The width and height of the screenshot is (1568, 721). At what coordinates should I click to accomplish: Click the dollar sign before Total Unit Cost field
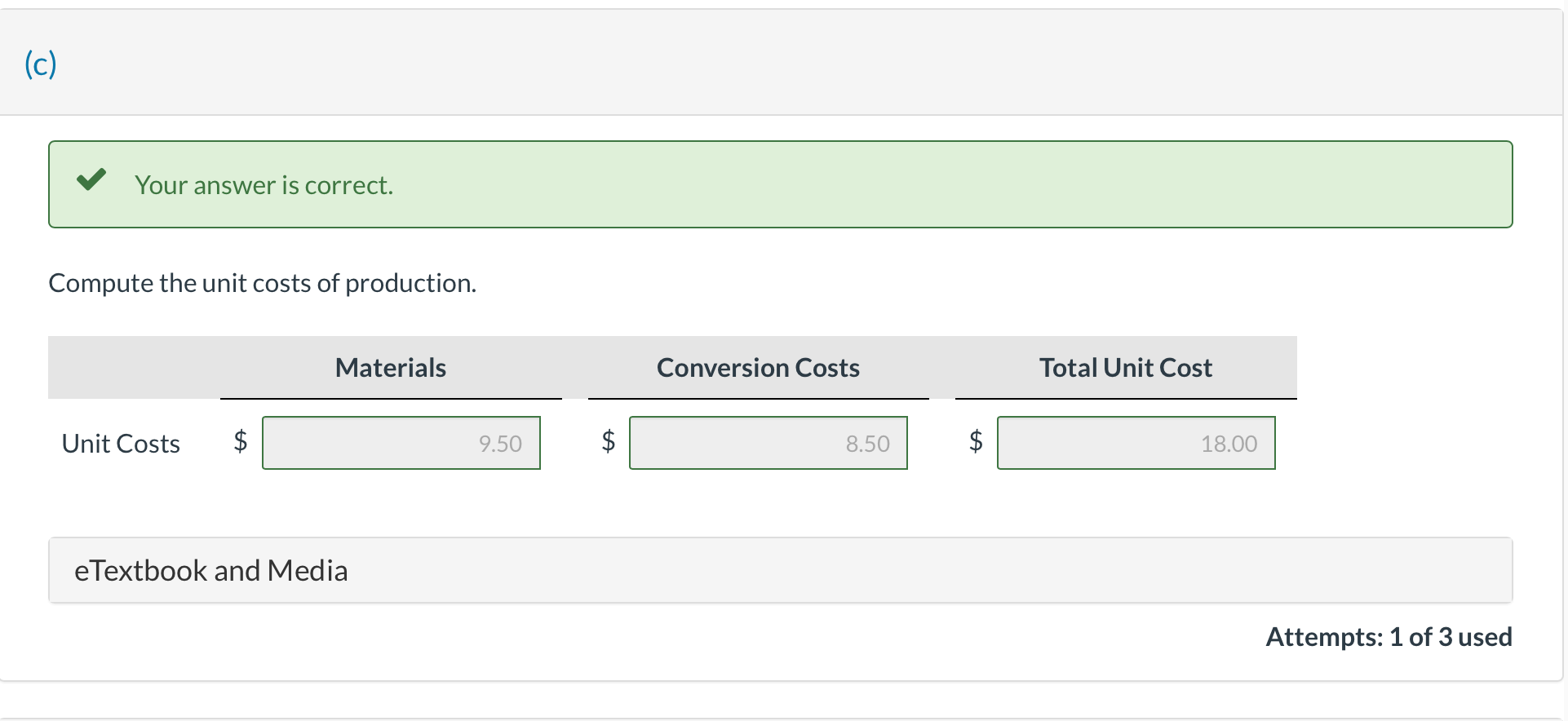click(x=976, y=441)
